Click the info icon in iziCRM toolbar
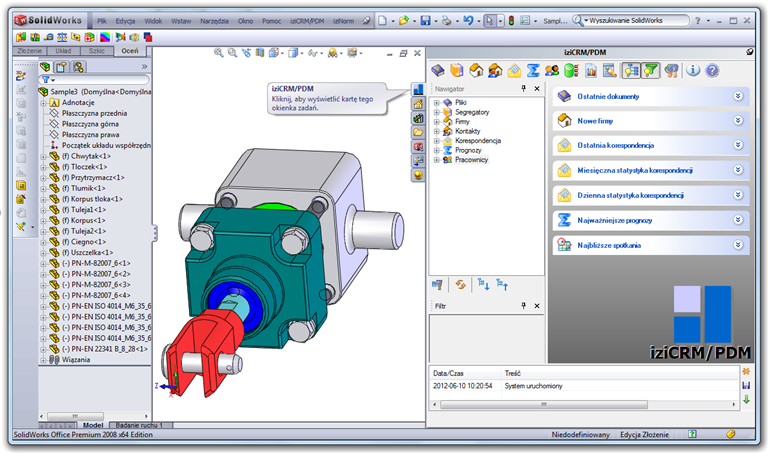Image resolution: width=768 pixels, height=453 pixels. point(693,71)
